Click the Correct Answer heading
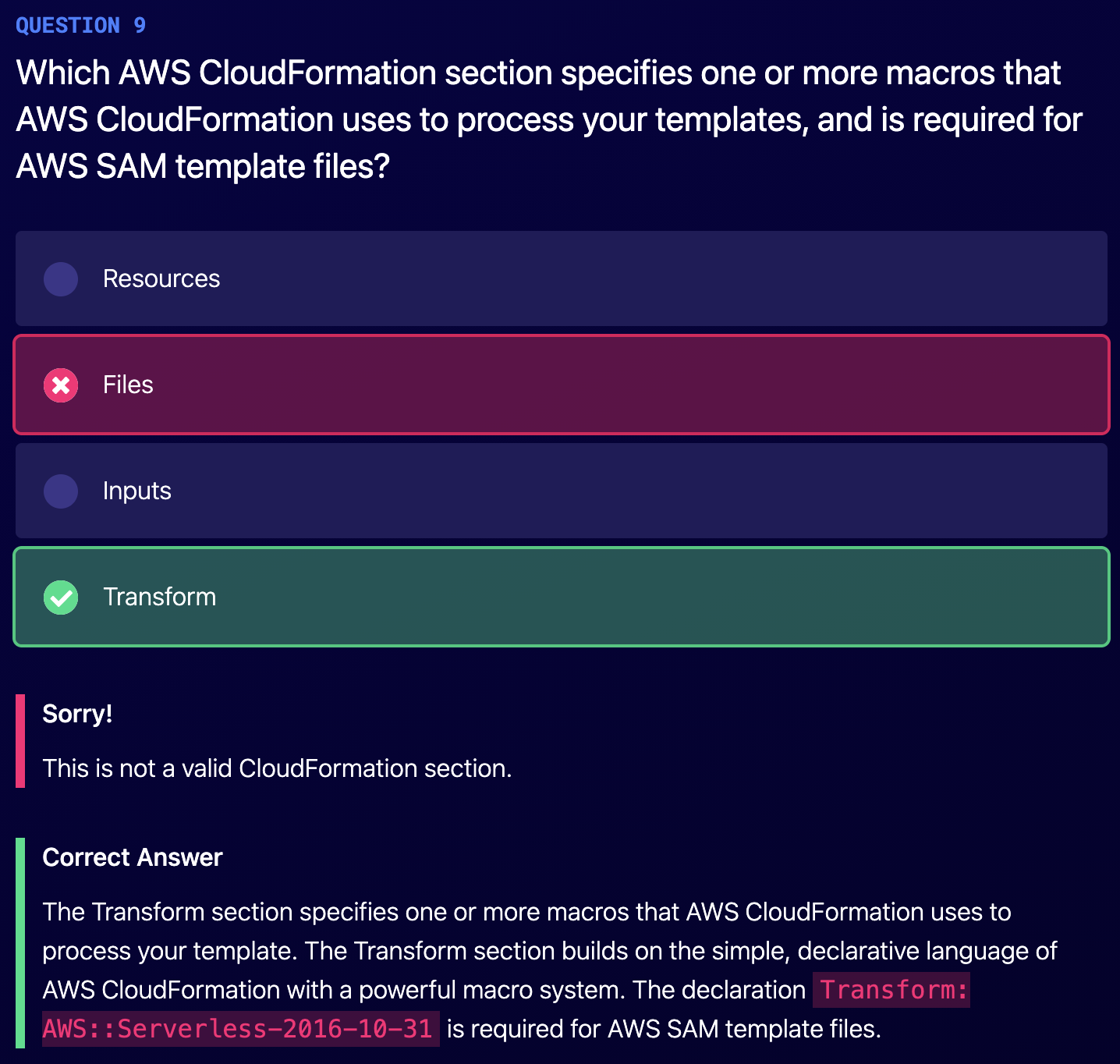This screenshot has height=1064, width=1120. pos(133,857)
